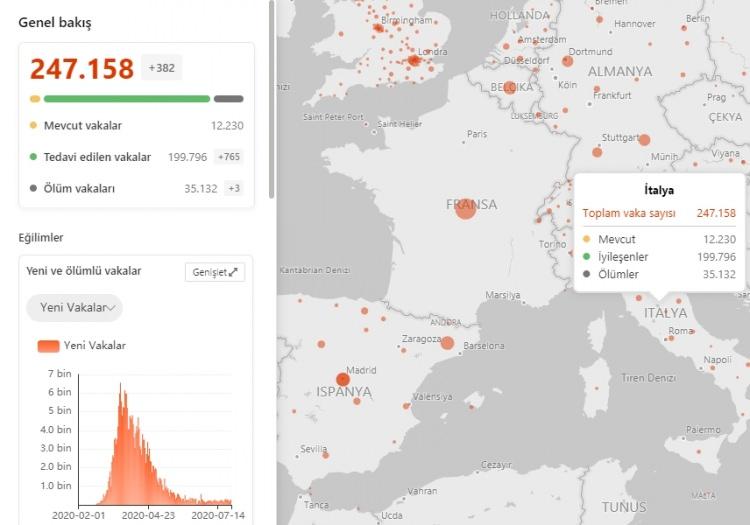The height and width of the screenshot is (525, 750).
Task: Click the Mevcut row in tooltip
Action: point(659,239)
